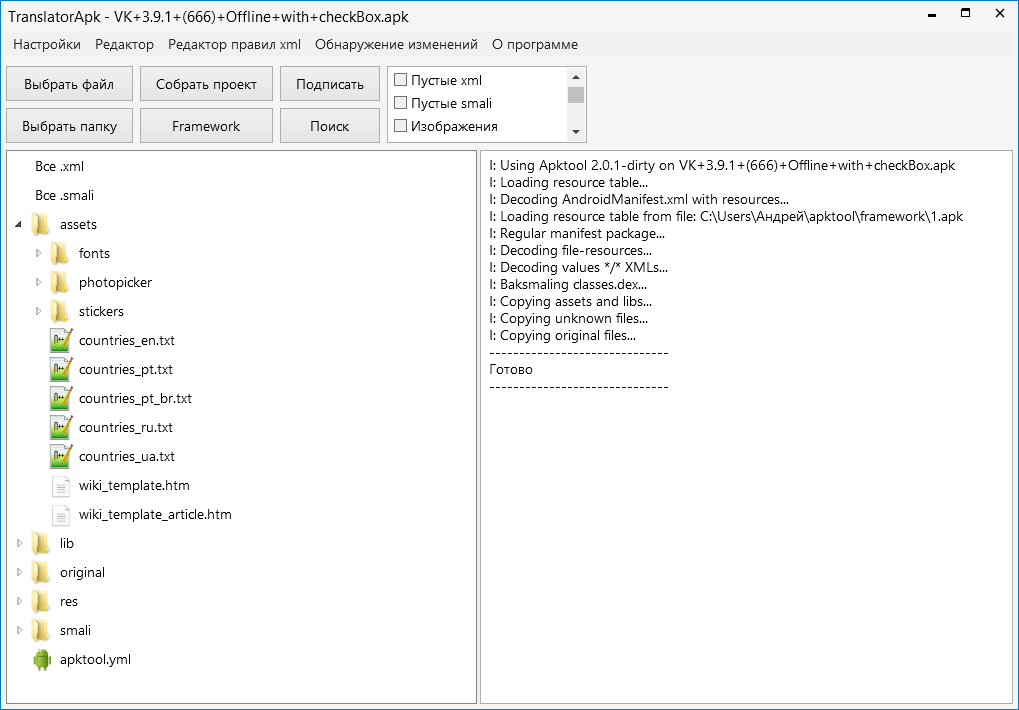This screenshot has height=710, width=1019.
Task: Click the Copying unknown files... log line
Action: tap(569, 318)
